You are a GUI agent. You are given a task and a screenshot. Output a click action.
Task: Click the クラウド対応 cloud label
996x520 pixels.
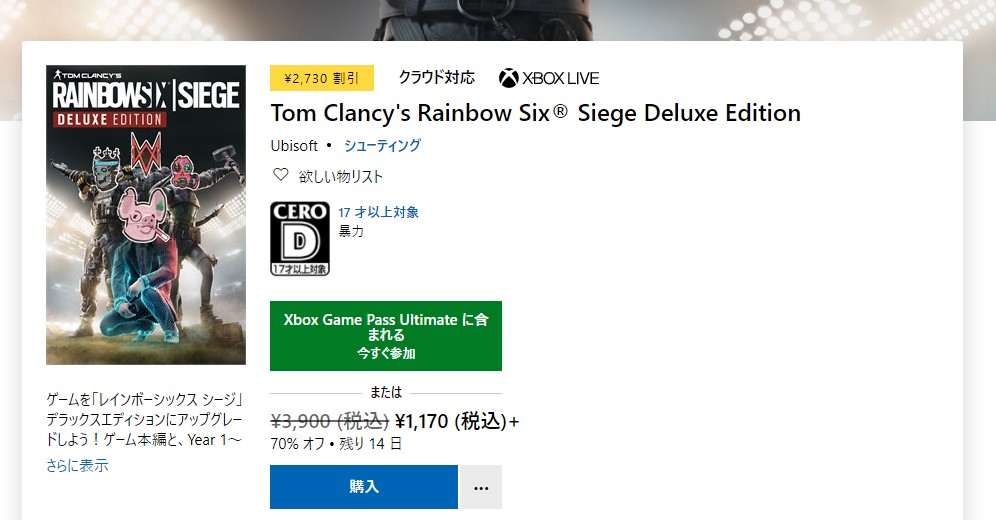coord(436,77)
